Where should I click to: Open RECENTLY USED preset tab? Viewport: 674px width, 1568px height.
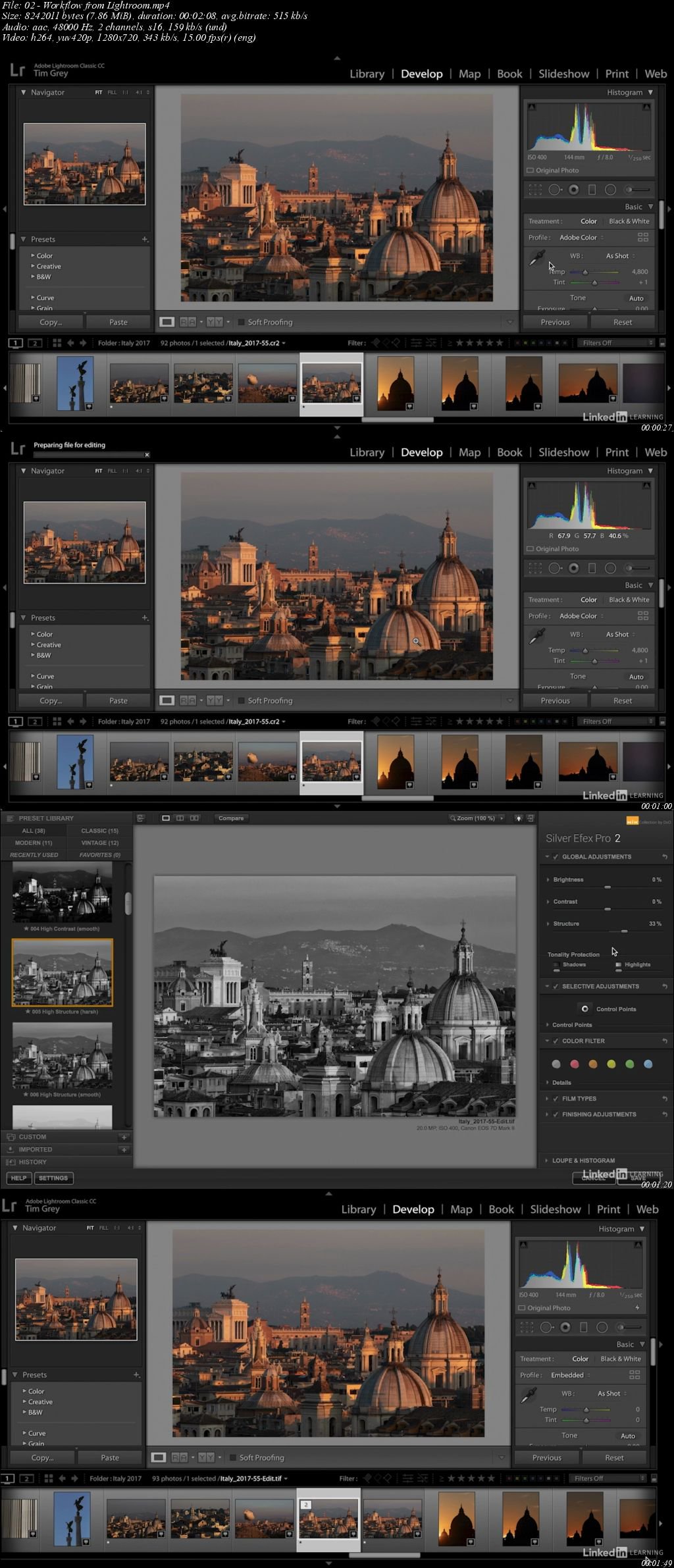(34, 855)
